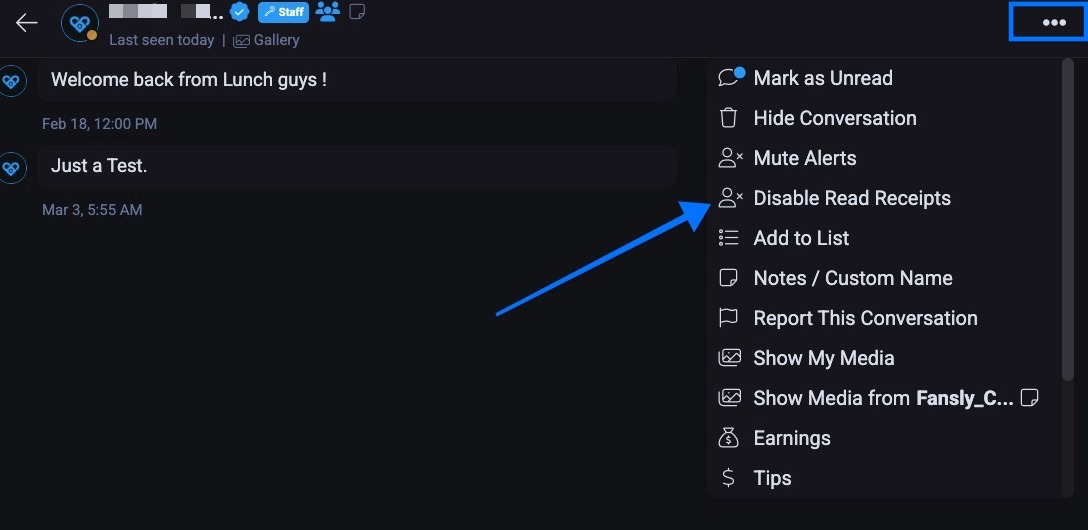Toggle Mute Alerts for this conversation

(804, 158)
